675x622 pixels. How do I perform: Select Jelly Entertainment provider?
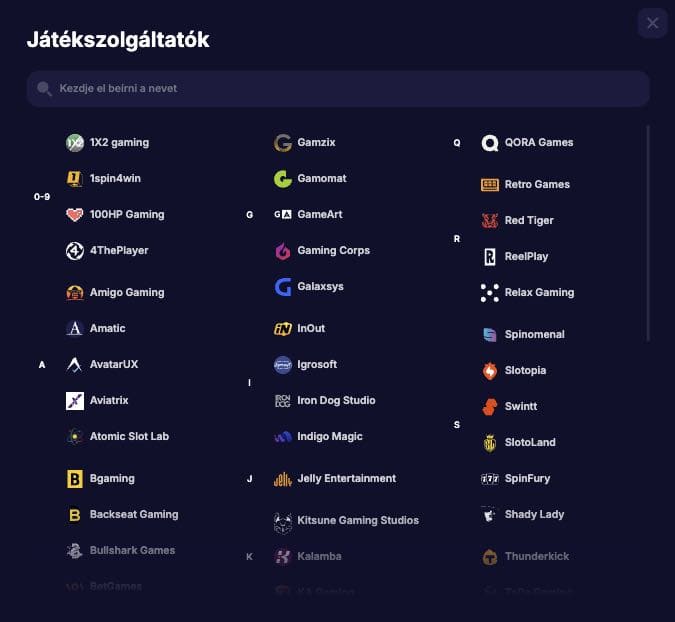[346, 479]
